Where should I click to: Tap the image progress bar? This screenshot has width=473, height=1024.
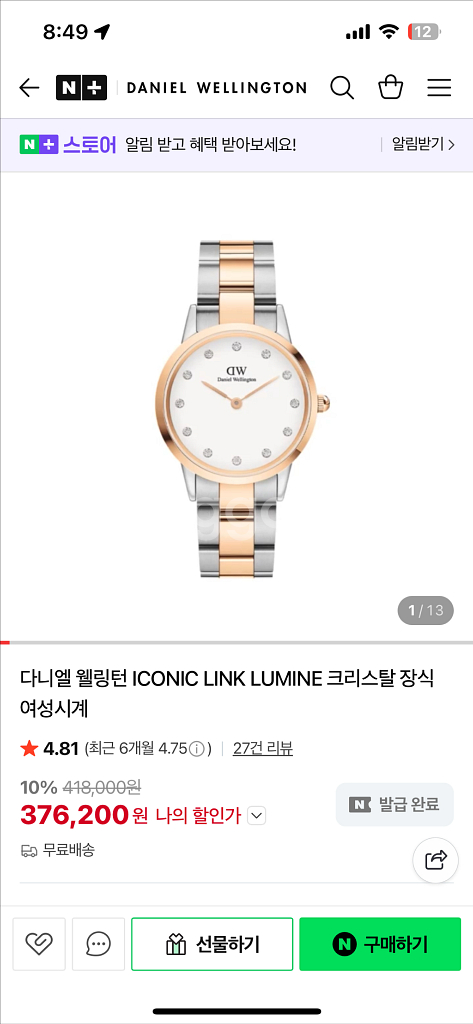(x=236, y=643)
